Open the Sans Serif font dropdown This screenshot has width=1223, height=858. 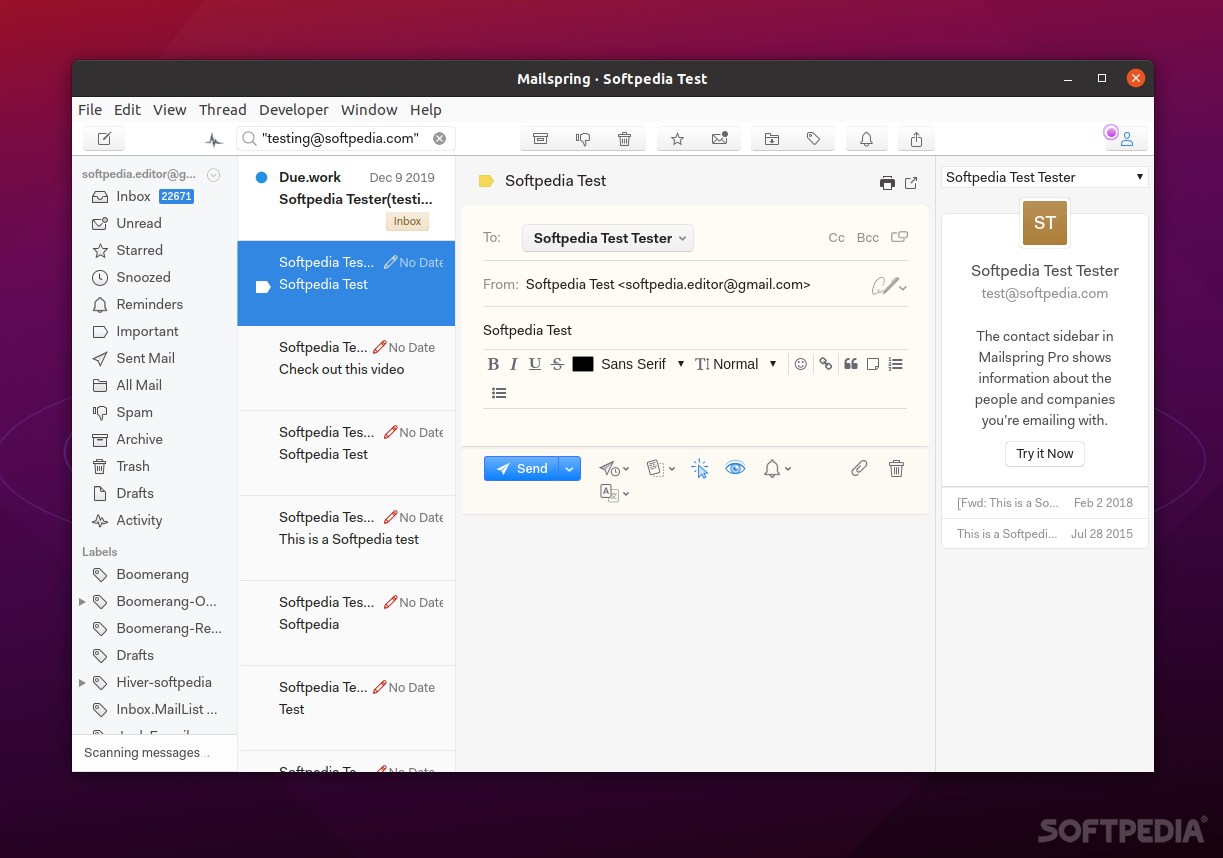pyautogui.click(x=643, y=364)
